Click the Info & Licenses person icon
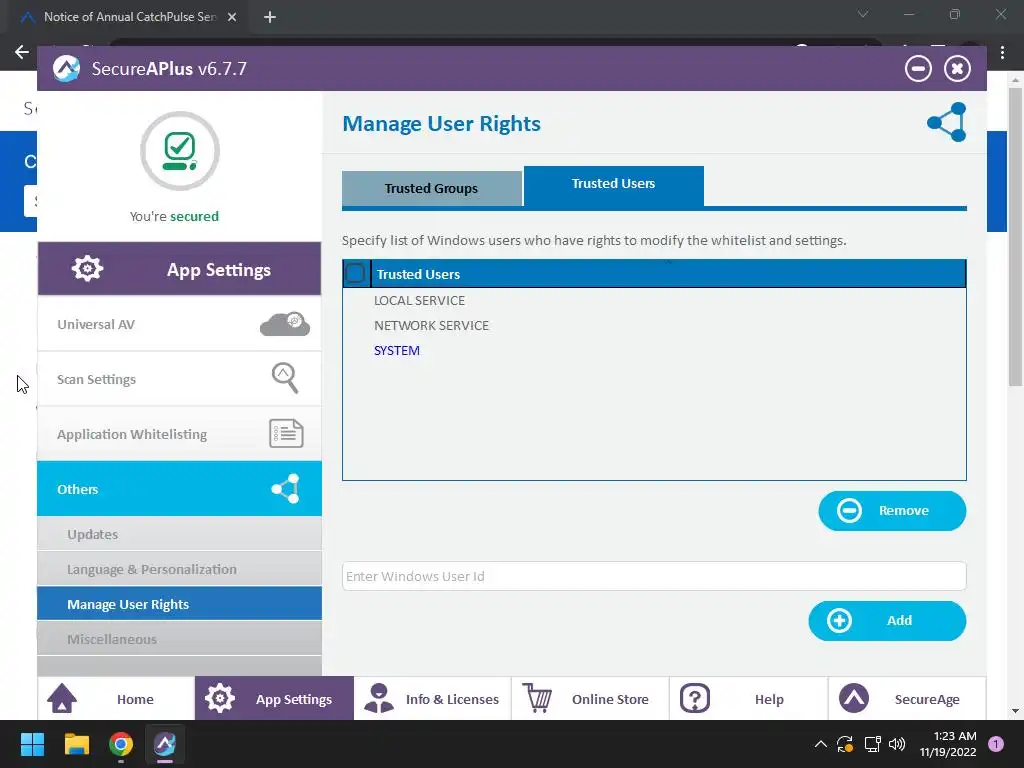The width and height of the screenshot is (1024, 768). click(x=378, y=698)
